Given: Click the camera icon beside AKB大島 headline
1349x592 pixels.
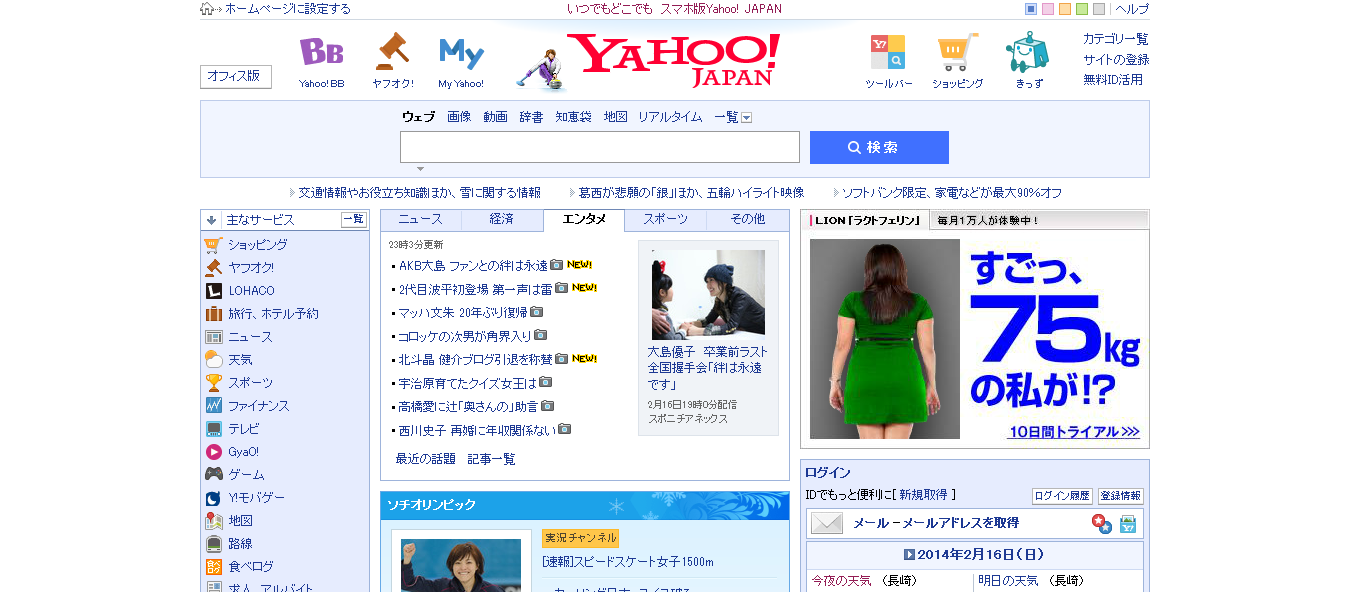Looking at the screenshot, I should [x=557, y=265].
